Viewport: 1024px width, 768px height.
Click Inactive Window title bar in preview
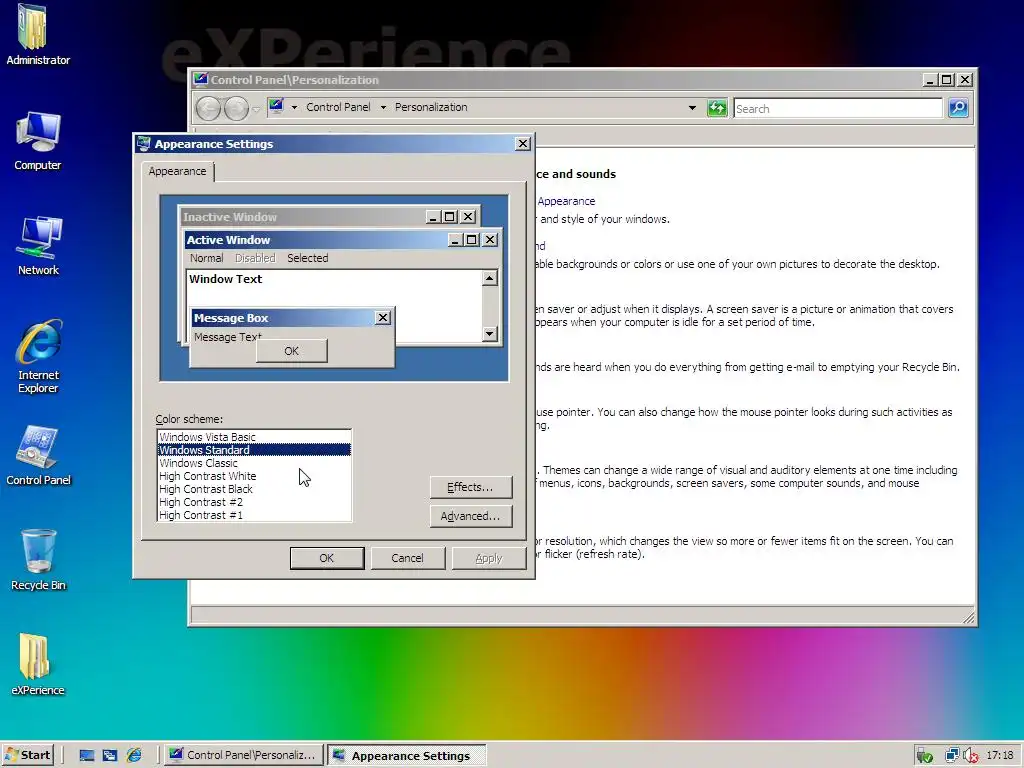pos(304,217)
